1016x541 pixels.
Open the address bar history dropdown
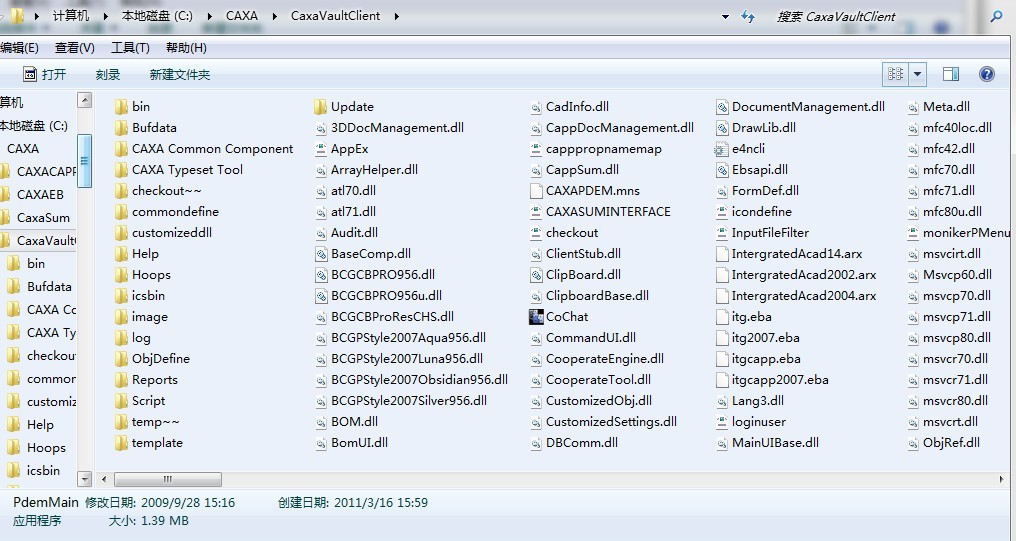pos(725,17)
